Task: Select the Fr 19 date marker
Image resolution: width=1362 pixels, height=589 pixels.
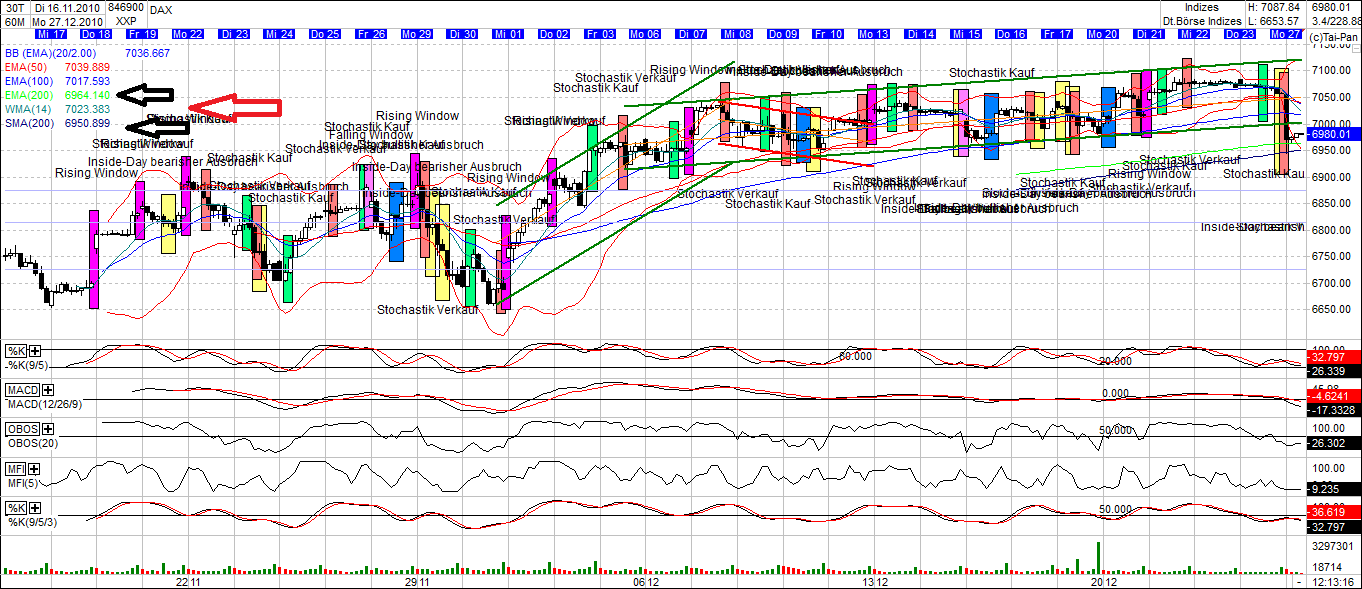Action: coord(142,34)
